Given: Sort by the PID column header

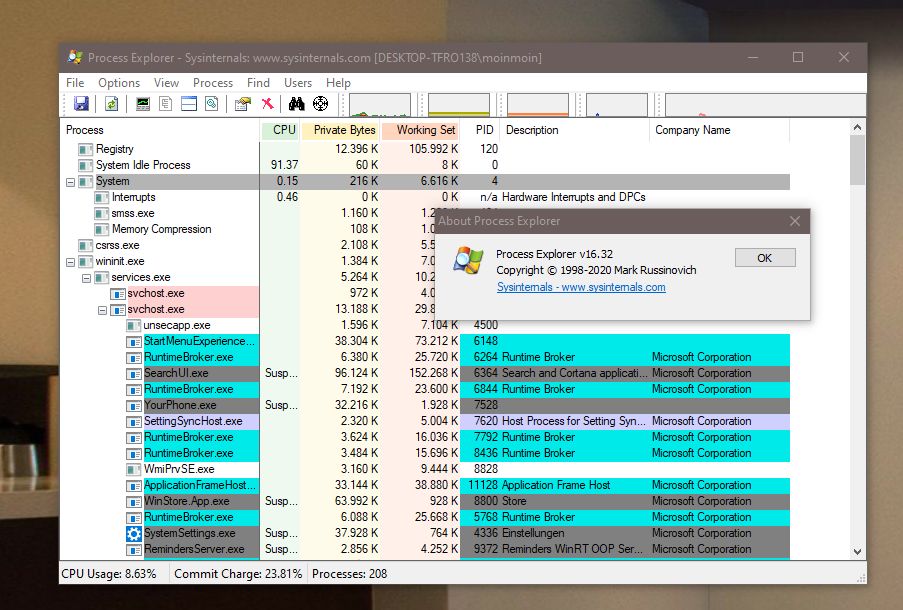Looking at the screenshot, I should (480, 130).
